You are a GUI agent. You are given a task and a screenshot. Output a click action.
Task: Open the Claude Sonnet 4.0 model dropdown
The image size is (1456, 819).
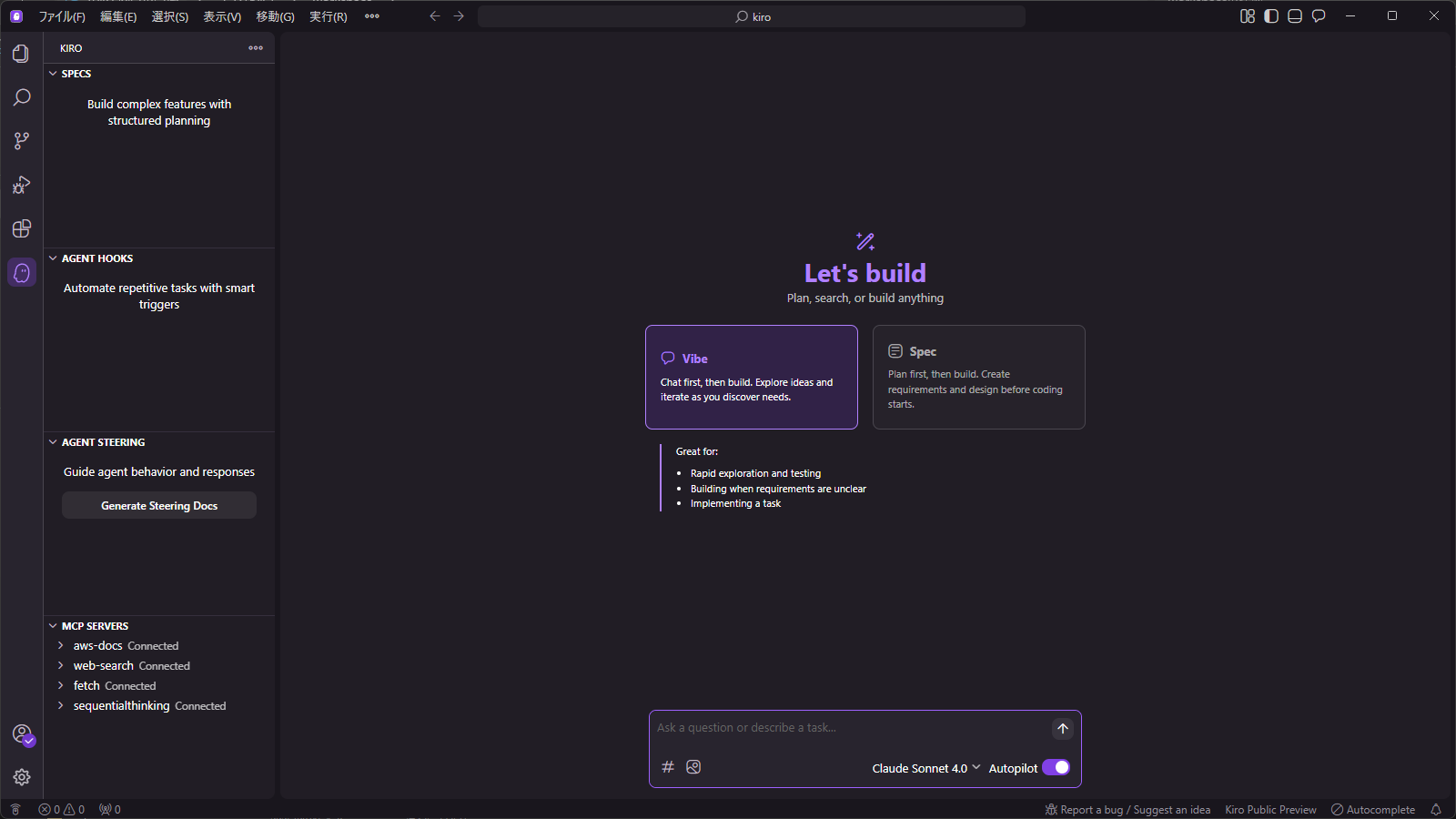[926, 768]
